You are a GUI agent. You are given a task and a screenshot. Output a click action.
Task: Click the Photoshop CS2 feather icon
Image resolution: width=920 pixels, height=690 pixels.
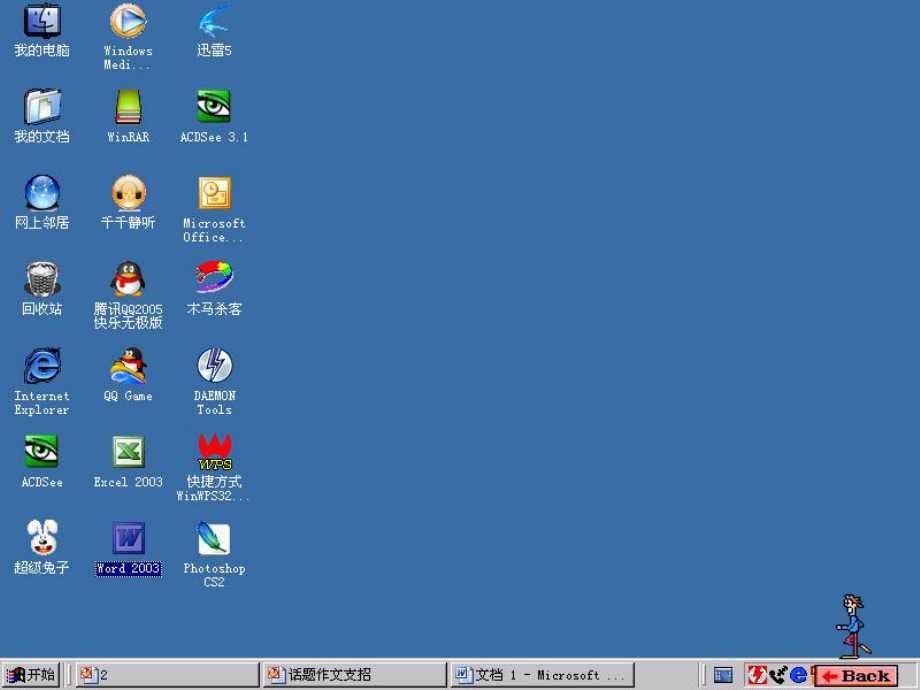tap(214, 538)
